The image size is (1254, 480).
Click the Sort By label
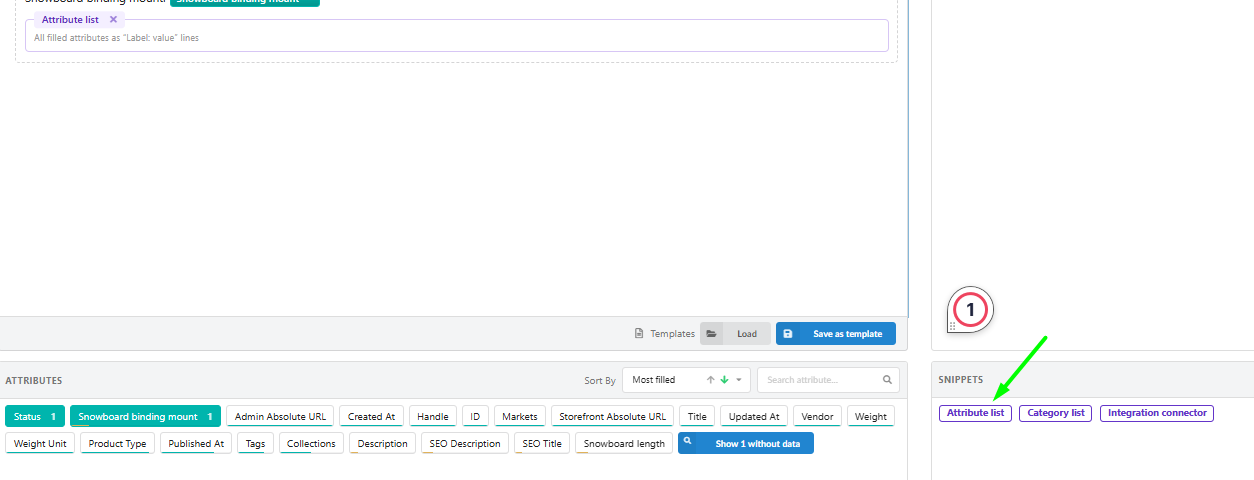600,381
